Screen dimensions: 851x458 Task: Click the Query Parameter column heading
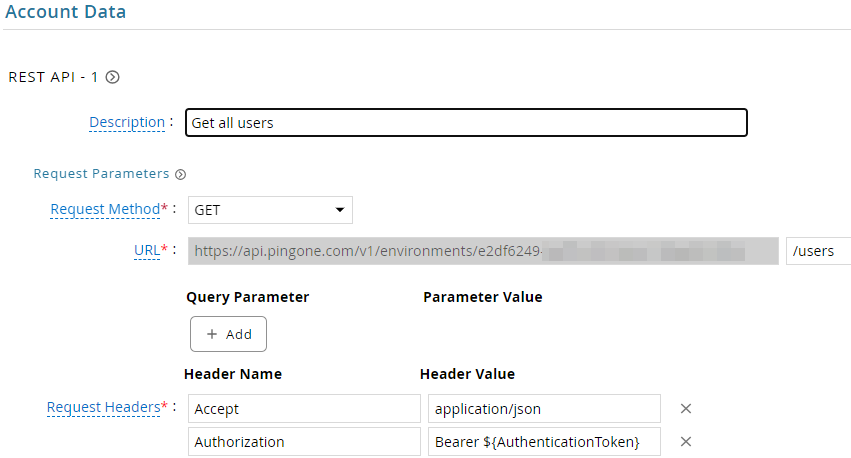247,297
